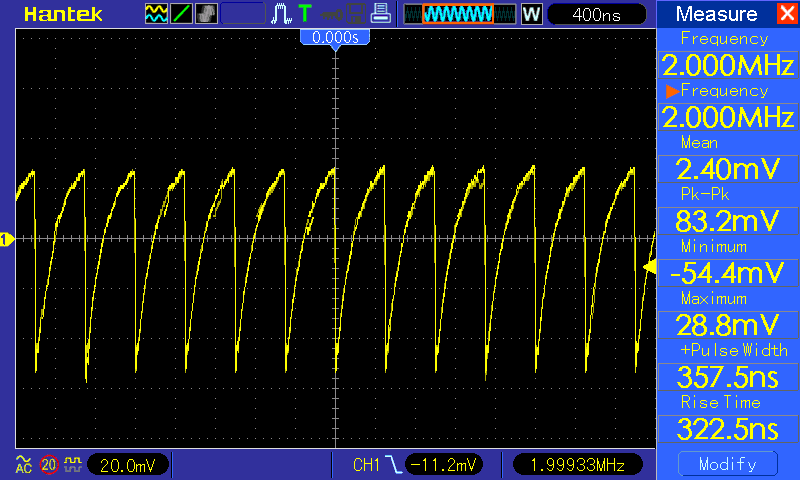The height and width of the screenshot is (480, 800).
Task: Open the 20.0mV vertical scale setting
Action: click(x=128, y=464)
